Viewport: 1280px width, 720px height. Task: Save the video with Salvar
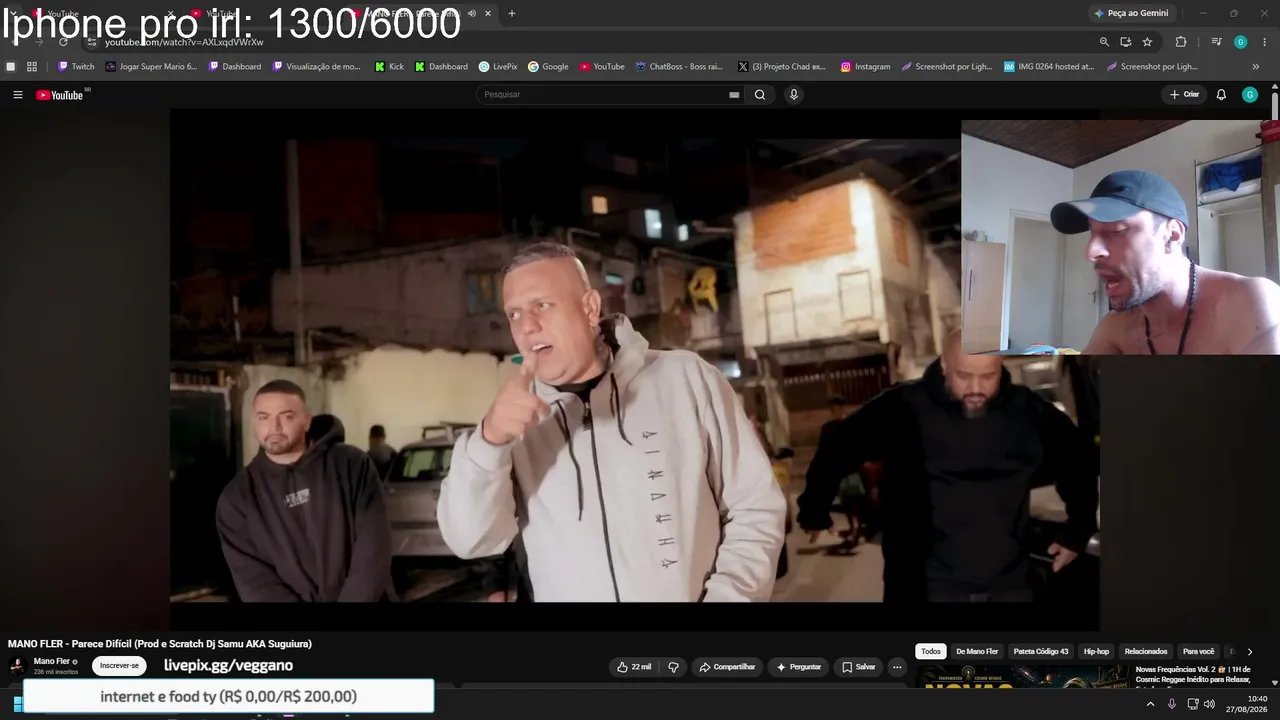click(858, 667)
